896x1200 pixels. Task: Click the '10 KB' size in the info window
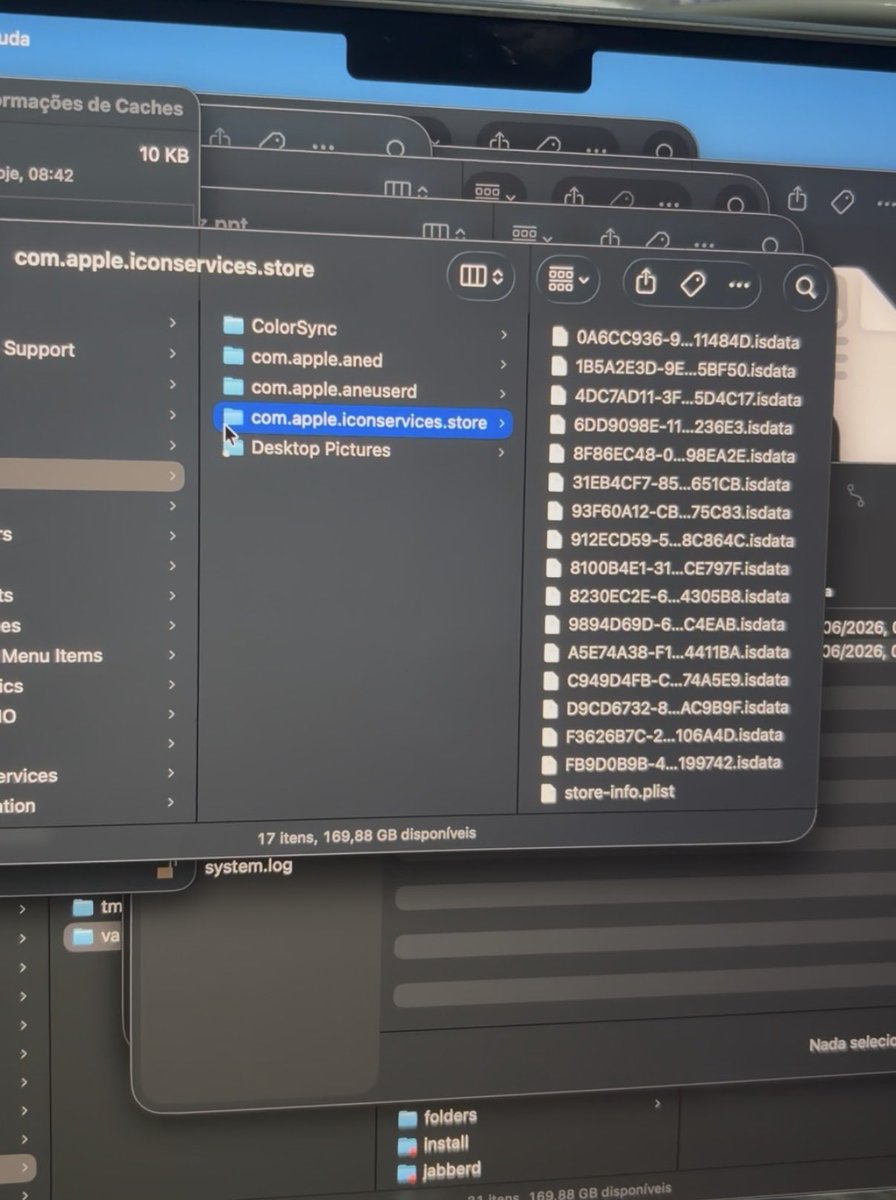point(163,155)
